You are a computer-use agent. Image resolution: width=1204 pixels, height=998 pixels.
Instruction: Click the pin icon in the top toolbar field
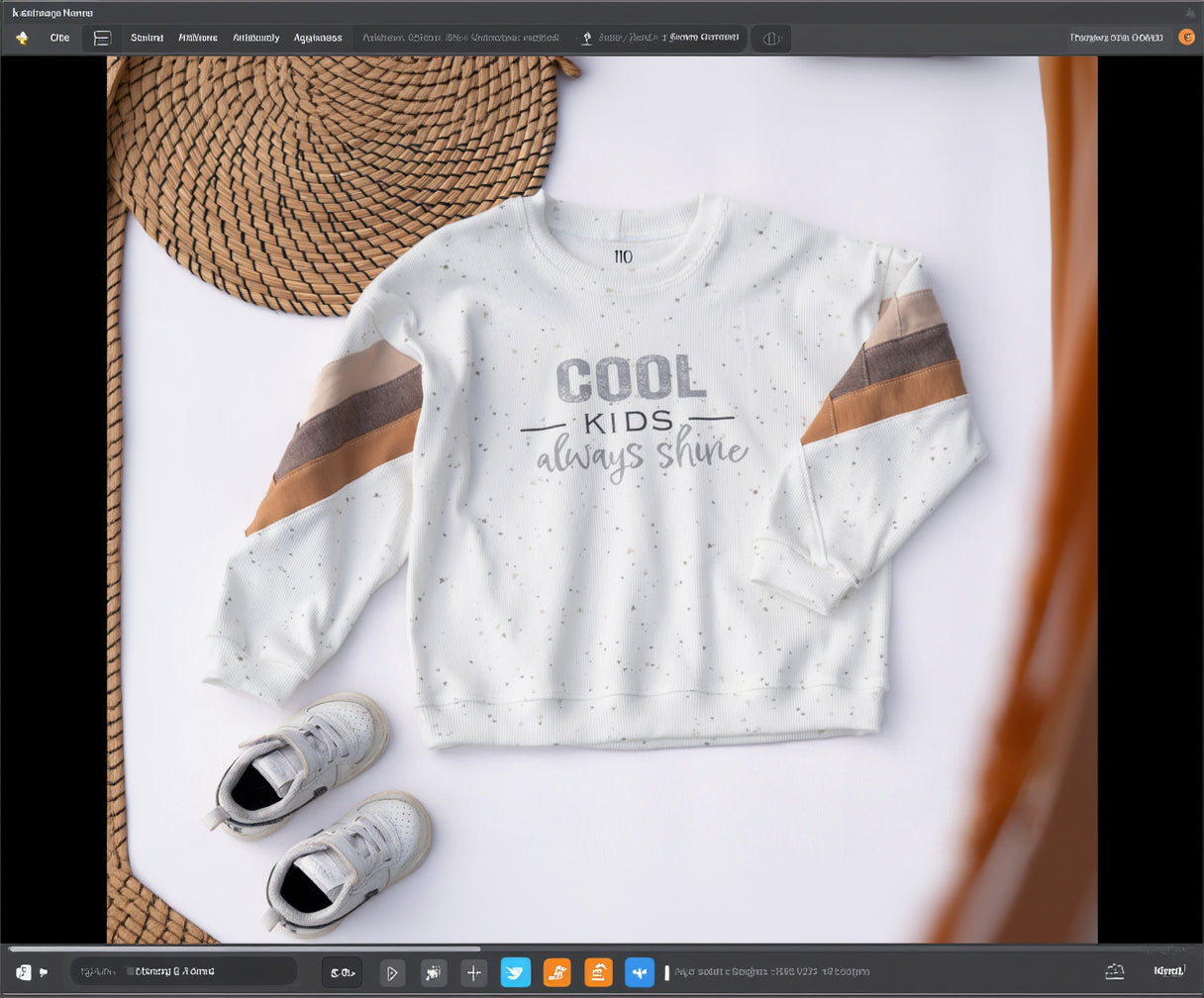point(586,38)
